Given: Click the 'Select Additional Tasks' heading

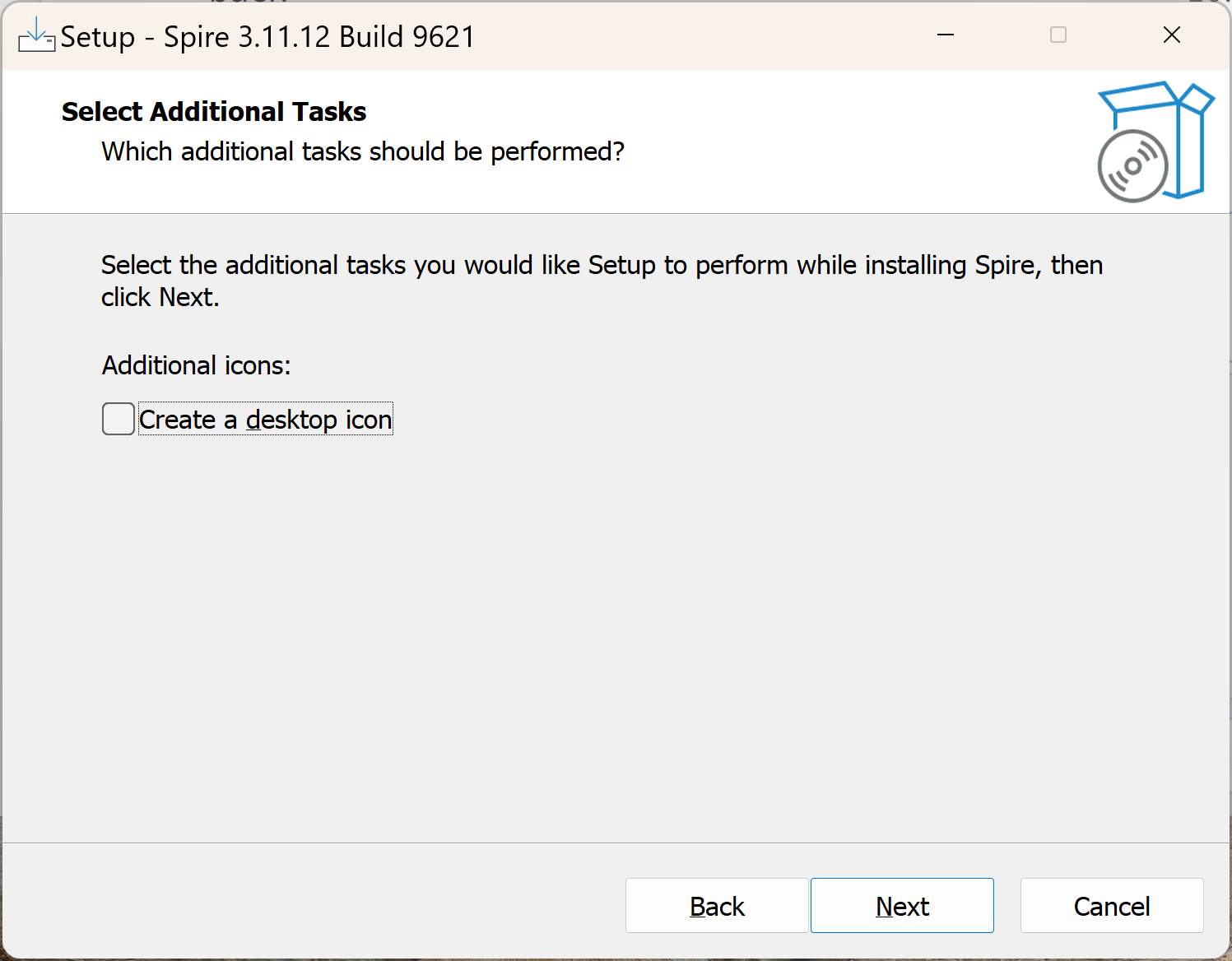Looking at the screenshot, I should (214, 111).
